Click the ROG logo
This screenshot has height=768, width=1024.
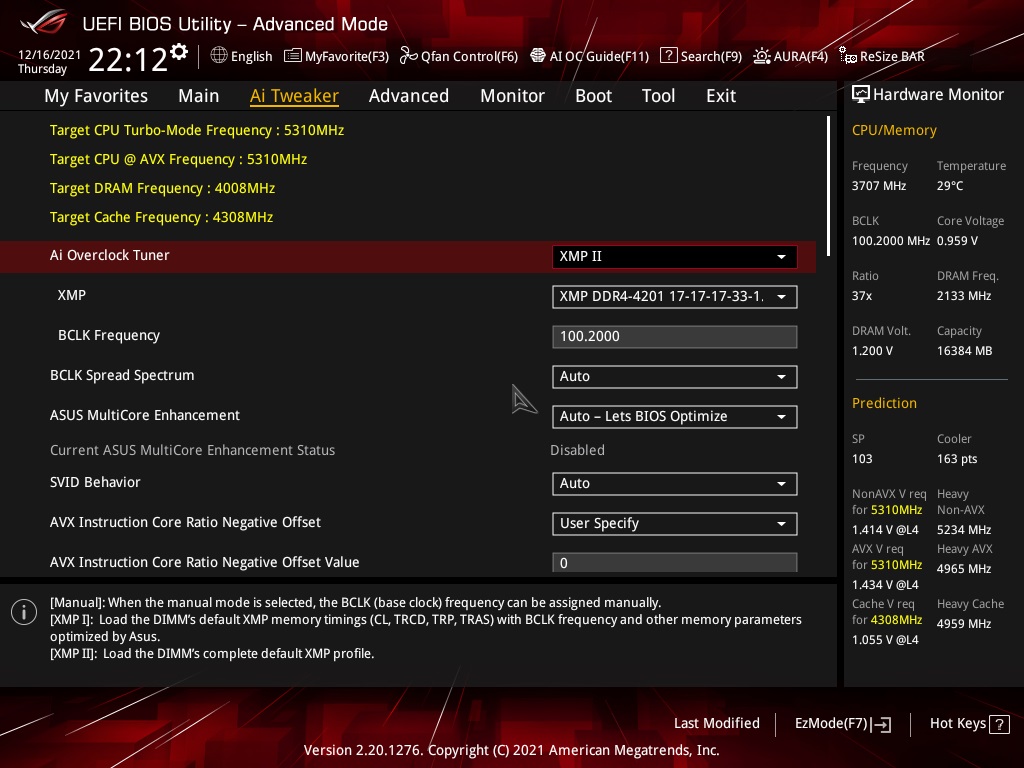coord(44,22)
